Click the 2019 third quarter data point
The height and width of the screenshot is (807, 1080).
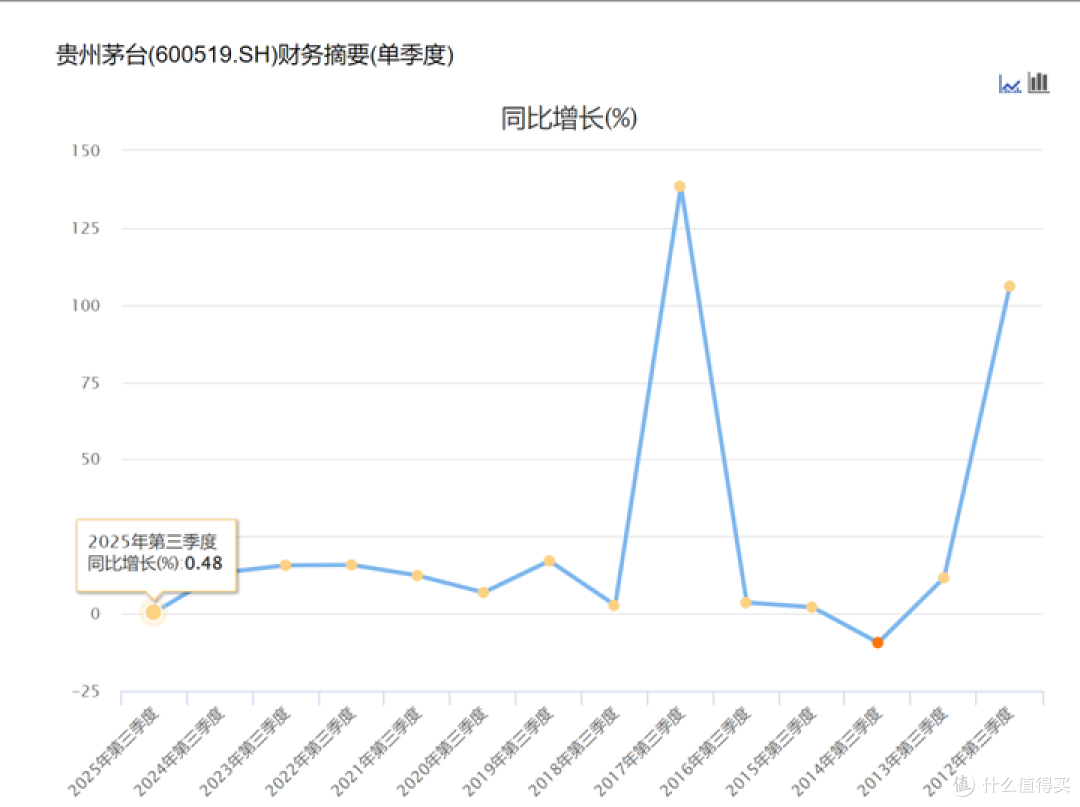548,561
